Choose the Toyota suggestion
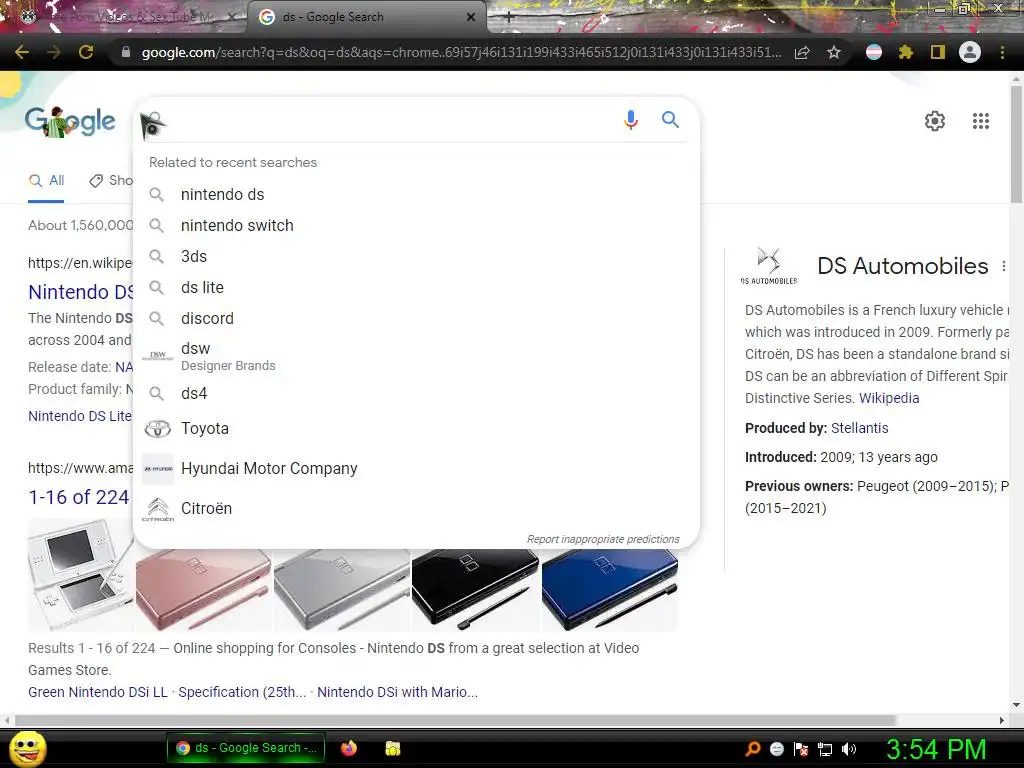The height and width of the screenshot is (768, 1024). pos(416,428)
